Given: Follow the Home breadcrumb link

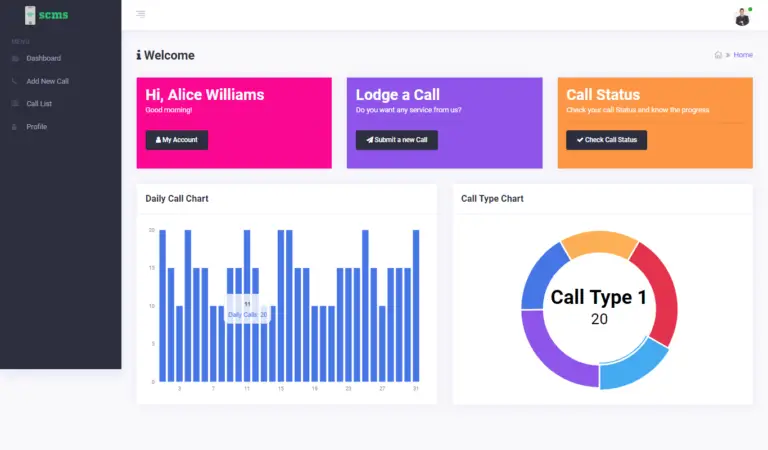Looking at the screenshot, I should 743,55.
